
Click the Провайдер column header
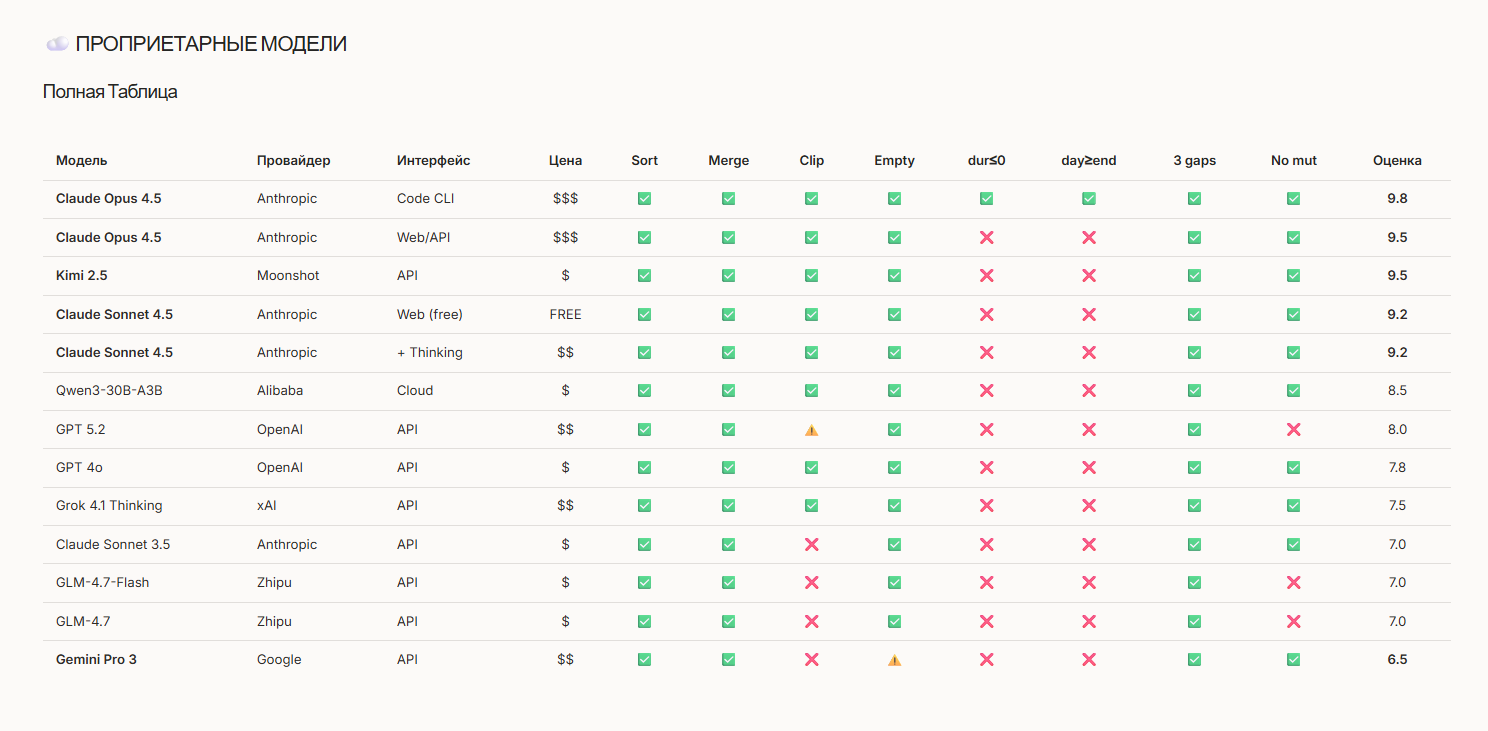(x=293, y=161)
